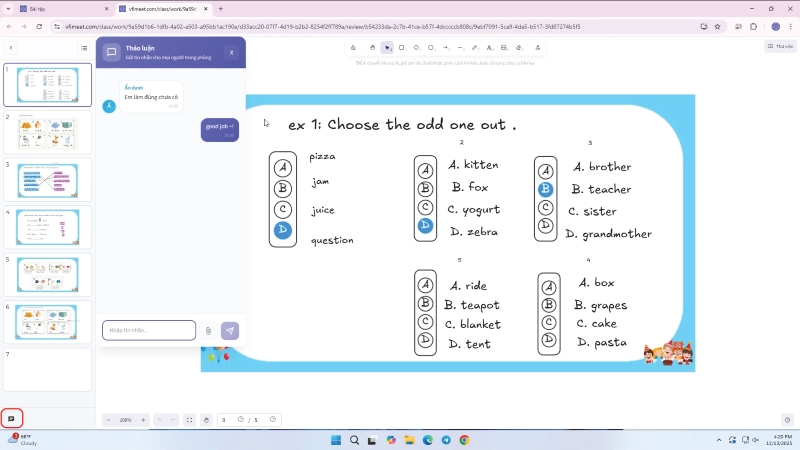Open the Thư viện library panel

(x=780, y=47)
